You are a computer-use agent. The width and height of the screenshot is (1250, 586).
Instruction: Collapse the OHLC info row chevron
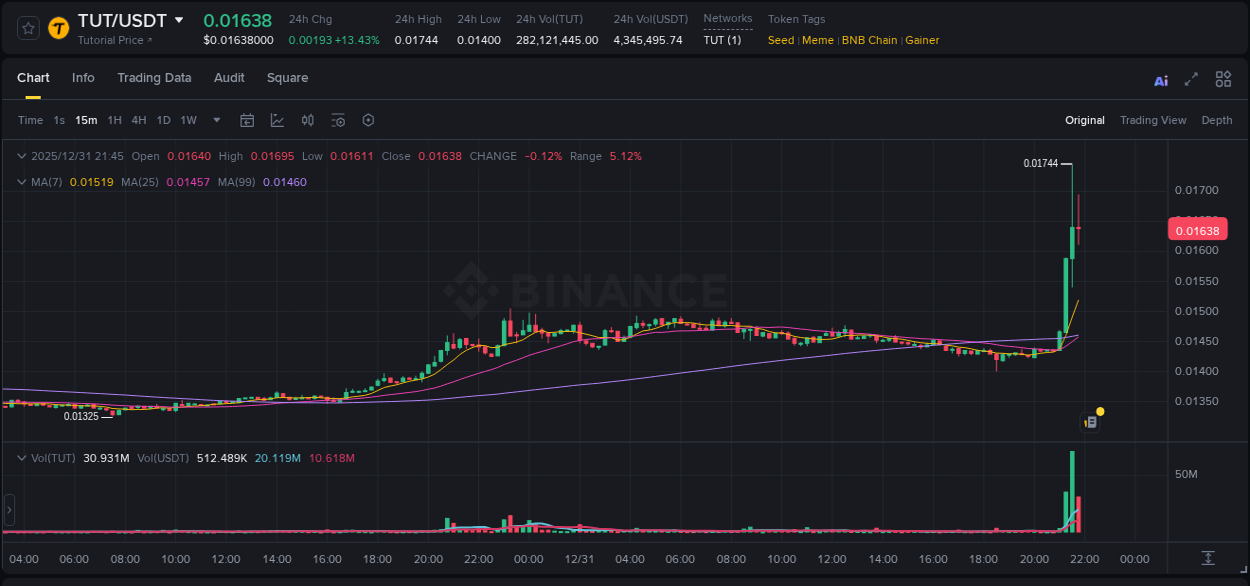pyautogui.click(x=20, y=156)
